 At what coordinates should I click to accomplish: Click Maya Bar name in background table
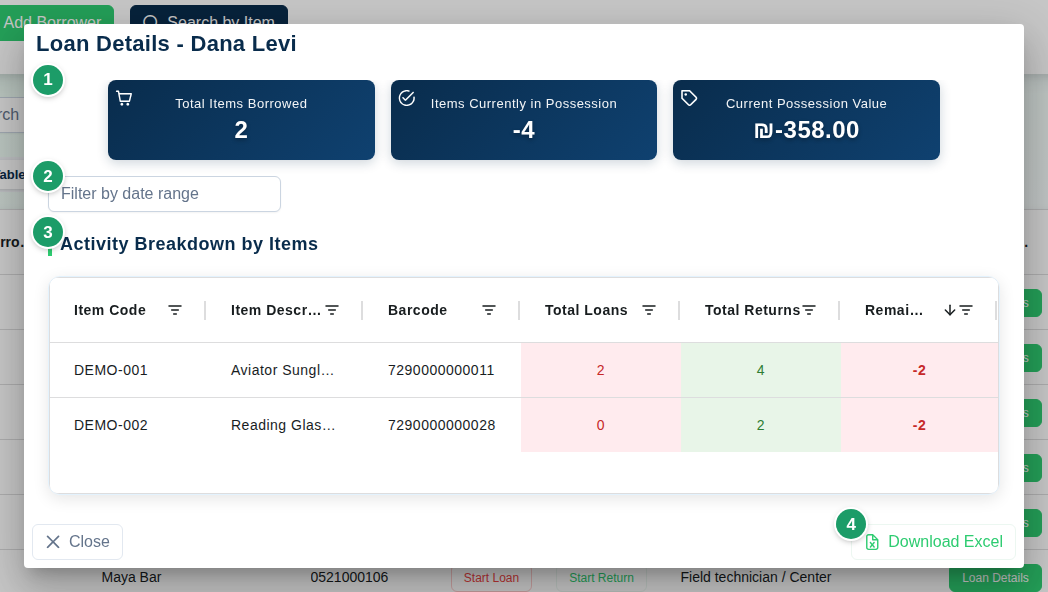[131, 578]
